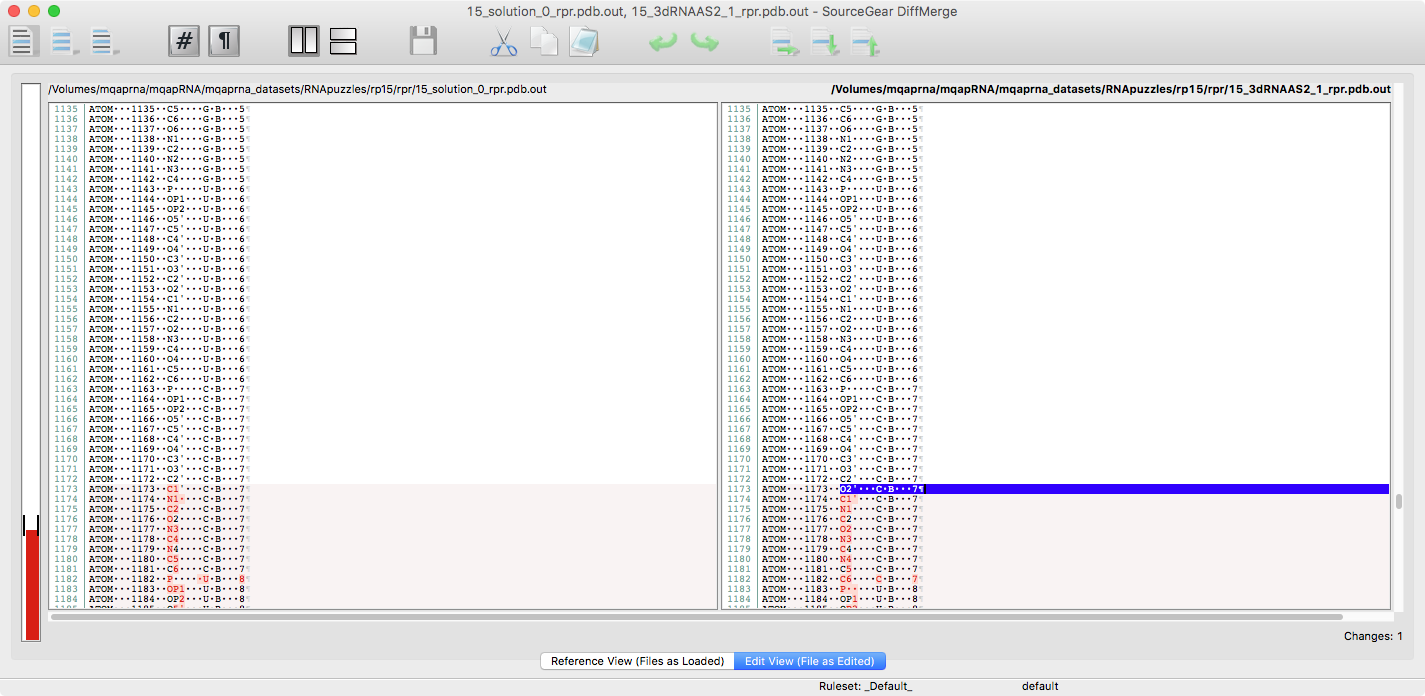Viewport: 1425px width, 696px height.
Task: Click the Save floppy disk icon
Action: point(423,42)
